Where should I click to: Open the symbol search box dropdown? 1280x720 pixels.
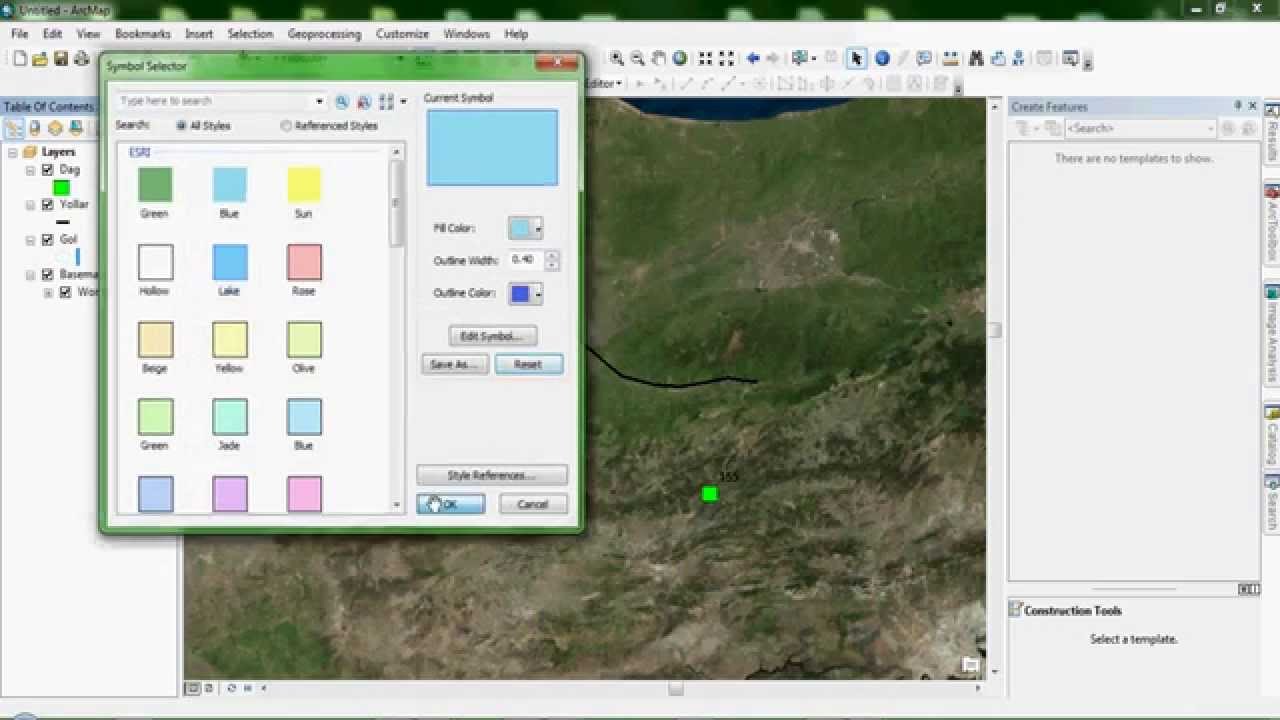pos(320,101)
